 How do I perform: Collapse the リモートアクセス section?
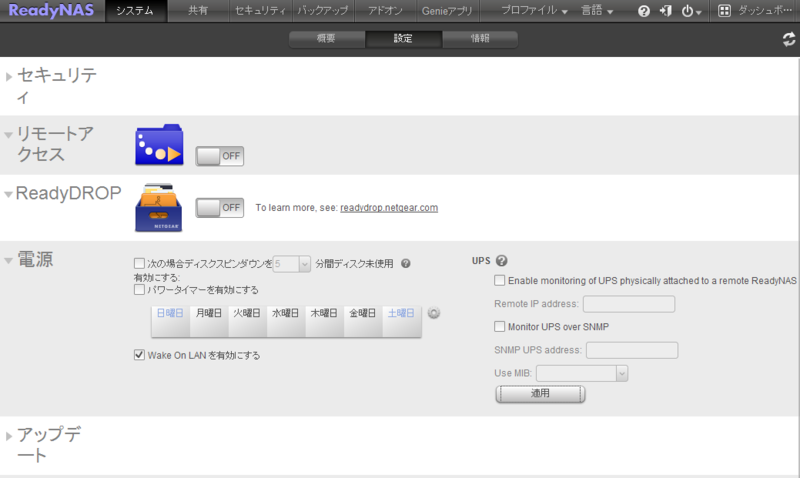point(9,135)
